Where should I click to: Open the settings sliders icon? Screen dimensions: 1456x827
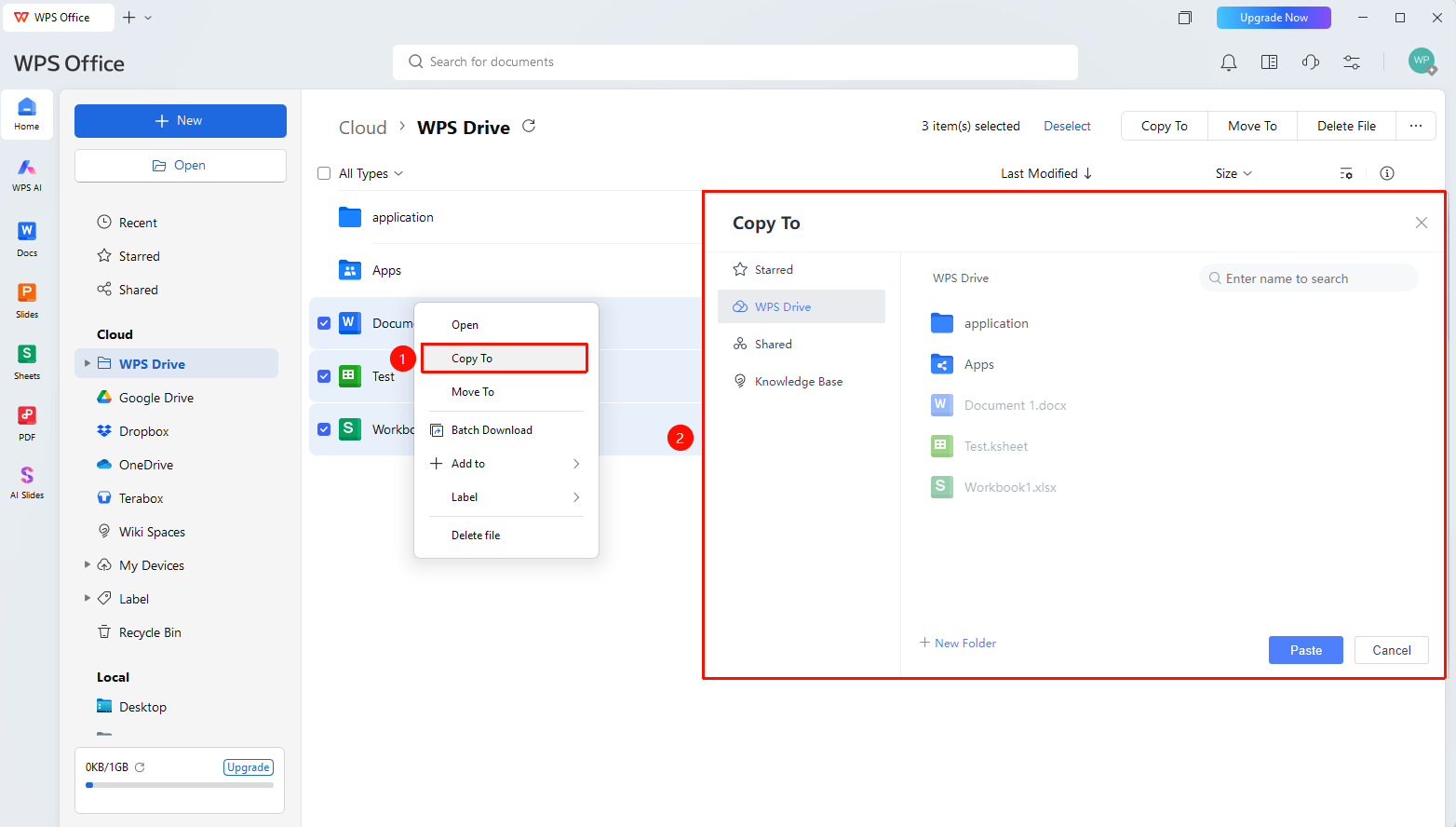1352,62
